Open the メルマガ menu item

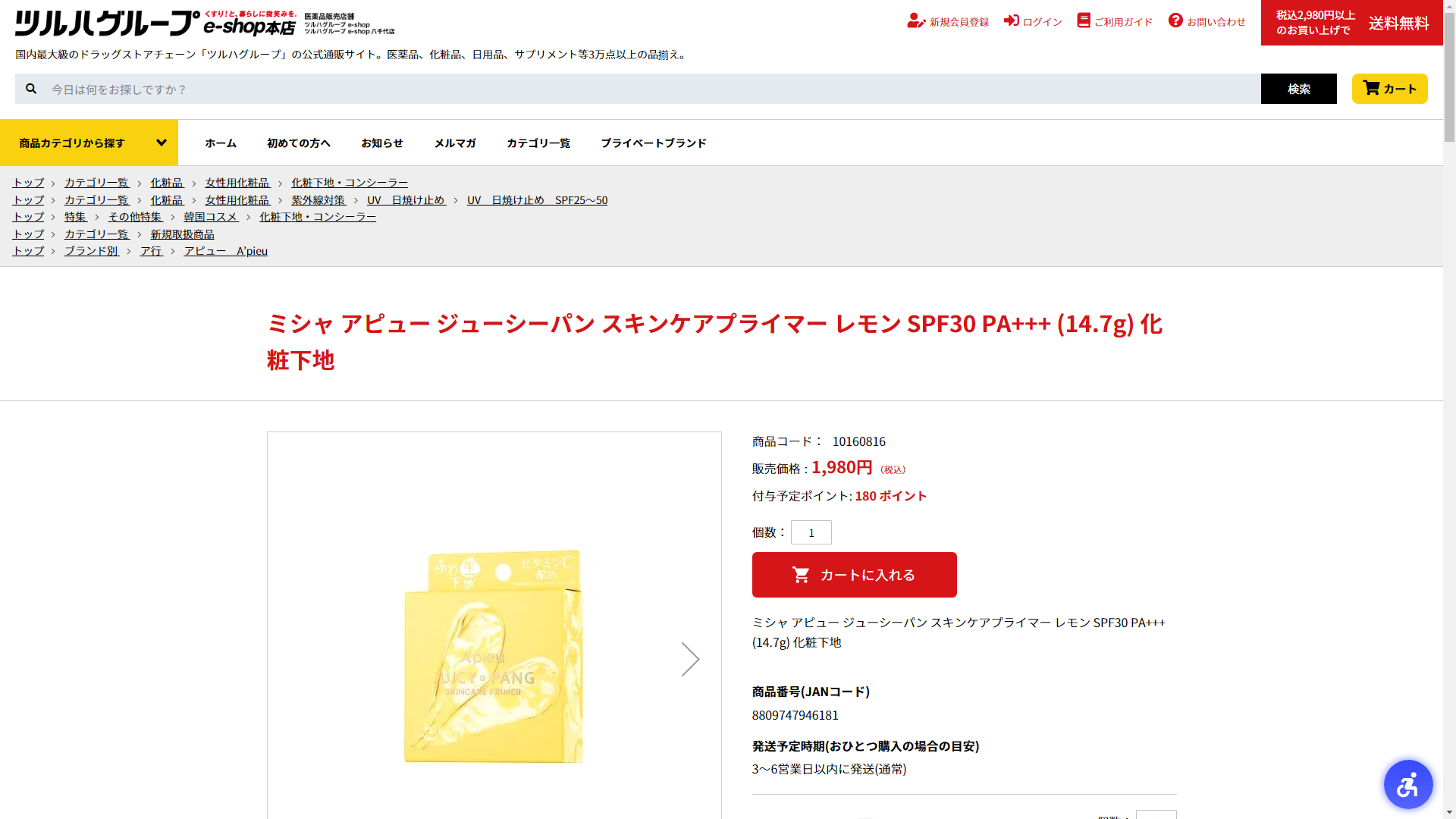point(455,143)
